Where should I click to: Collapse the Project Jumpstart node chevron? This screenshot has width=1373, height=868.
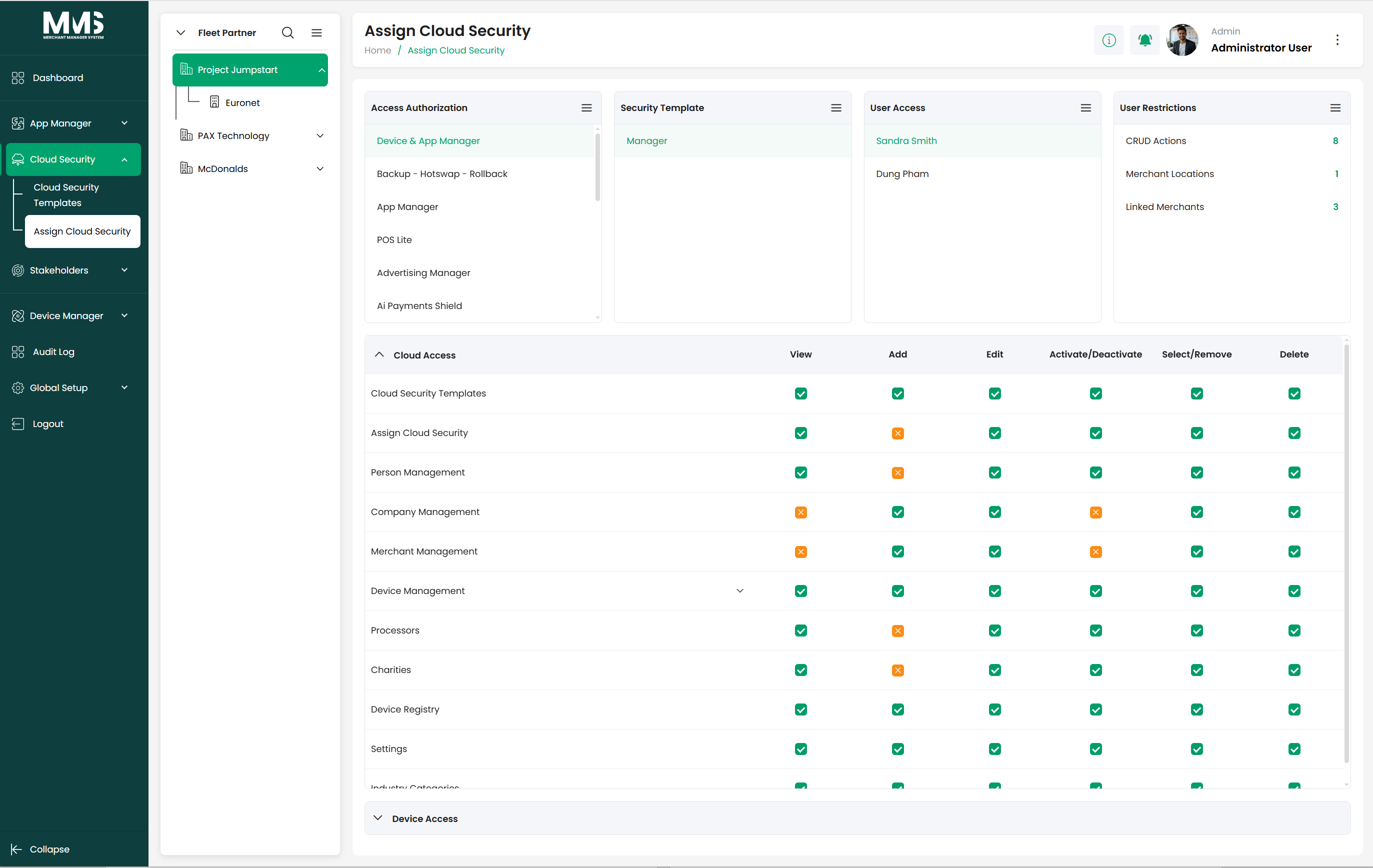click(321, 70)
